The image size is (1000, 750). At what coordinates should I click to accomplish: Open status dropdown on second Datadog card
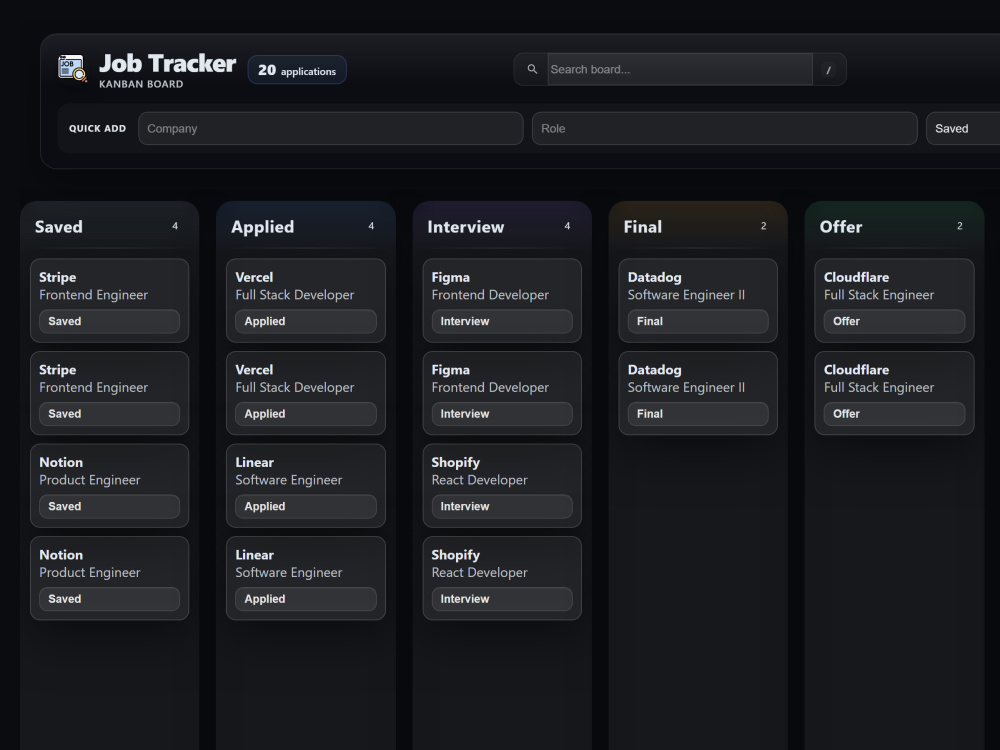(698, 414)
